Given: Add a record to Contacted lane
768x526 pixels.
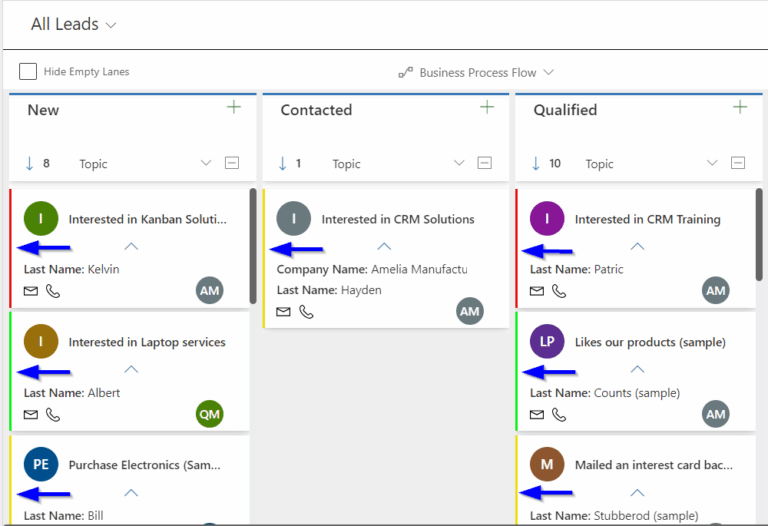Looking at the screenshot, I should [x=487, y=107].
